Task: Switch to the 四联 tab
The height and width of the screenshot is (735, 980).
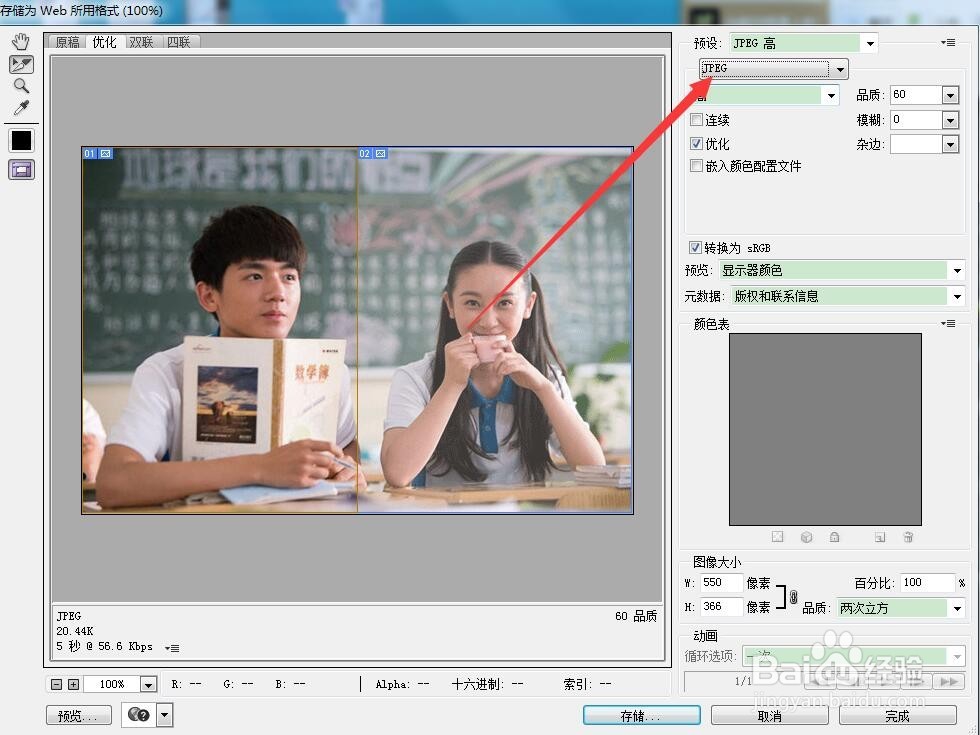Action: click(x=179, y=42)
